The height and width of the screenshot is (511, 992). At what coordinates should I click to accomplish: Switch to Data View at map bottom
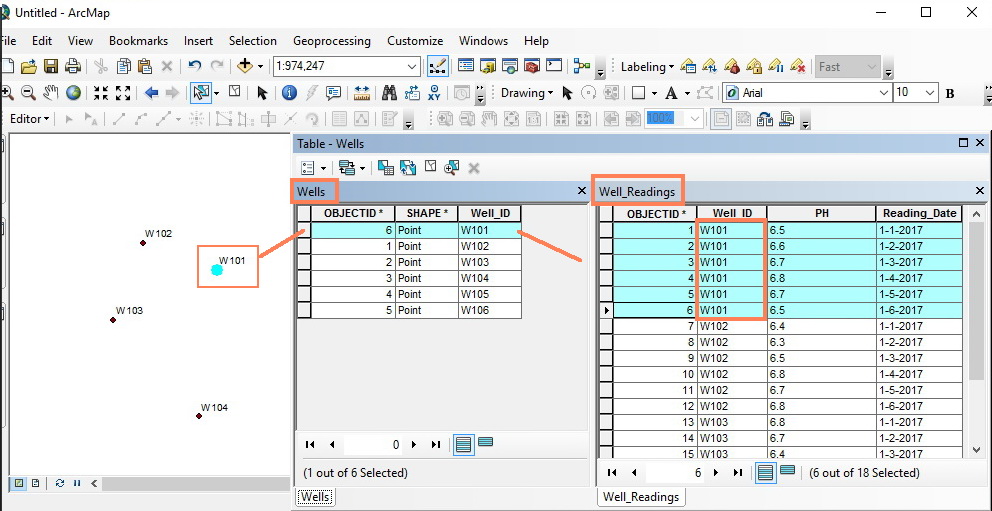(x=19, y=483)
